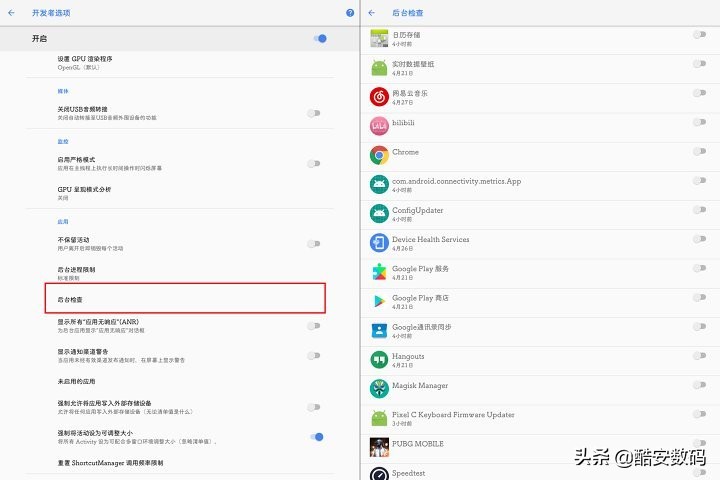Toggle background check switch for 日历存储
This screenshot has height=480, width=720.
(x=699, y=34)
